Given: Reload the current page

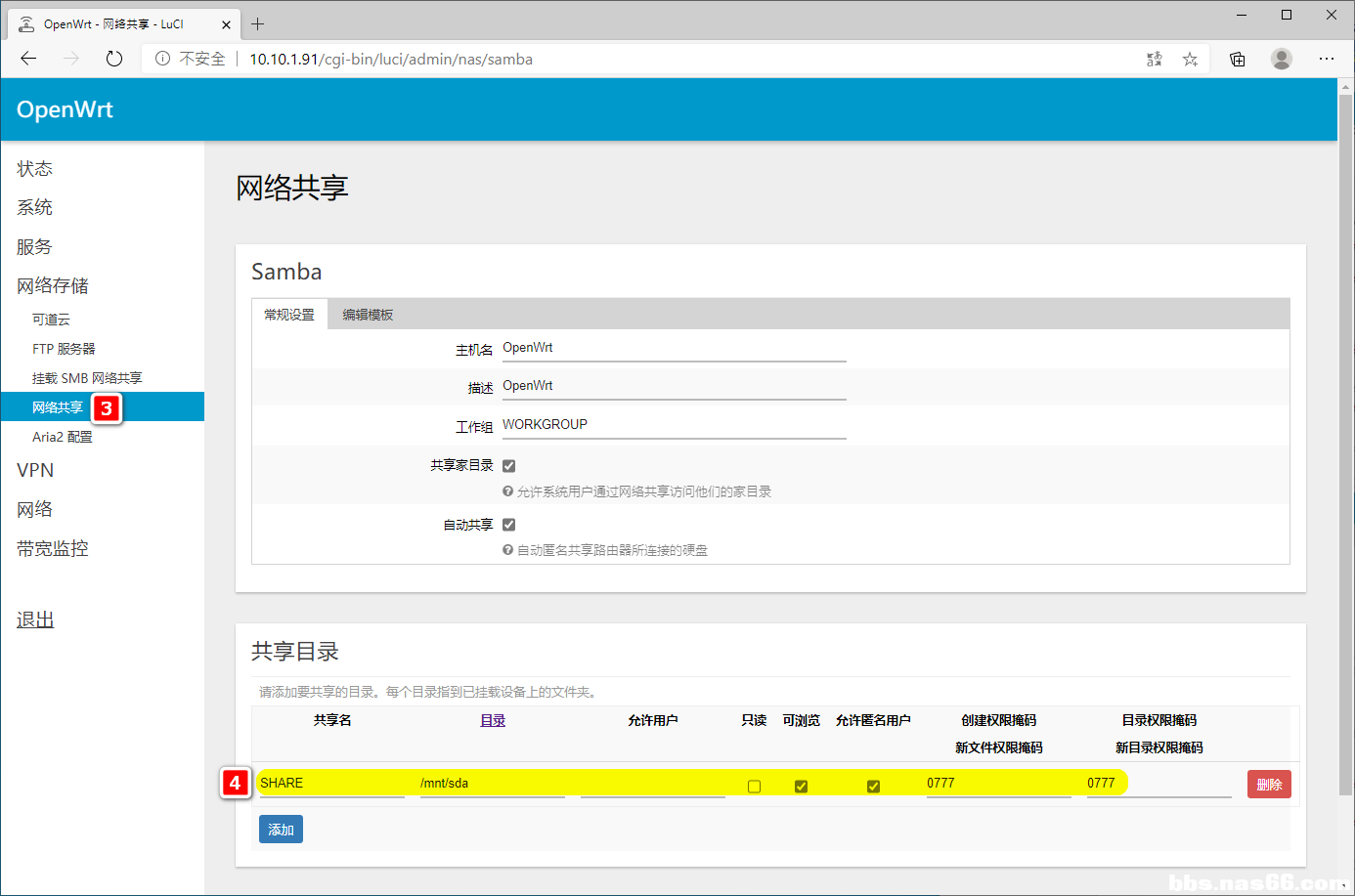Looking at the screenshot, I should click(114, 59).
